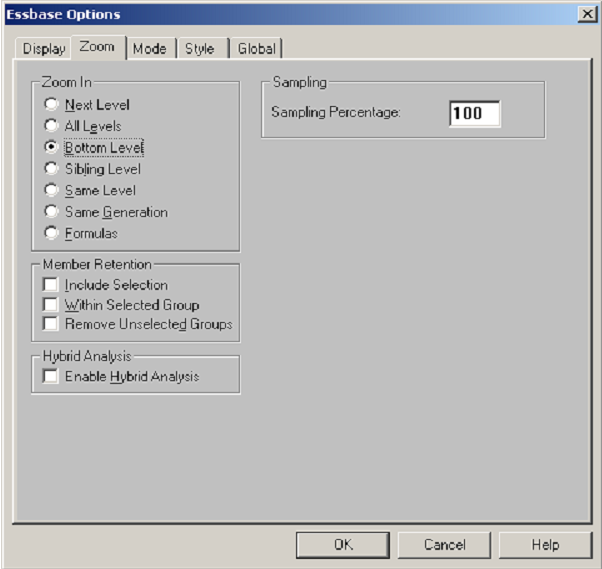The image size is (602, 569).
Task: Confirm with the OK button
Action: point(343,545)
